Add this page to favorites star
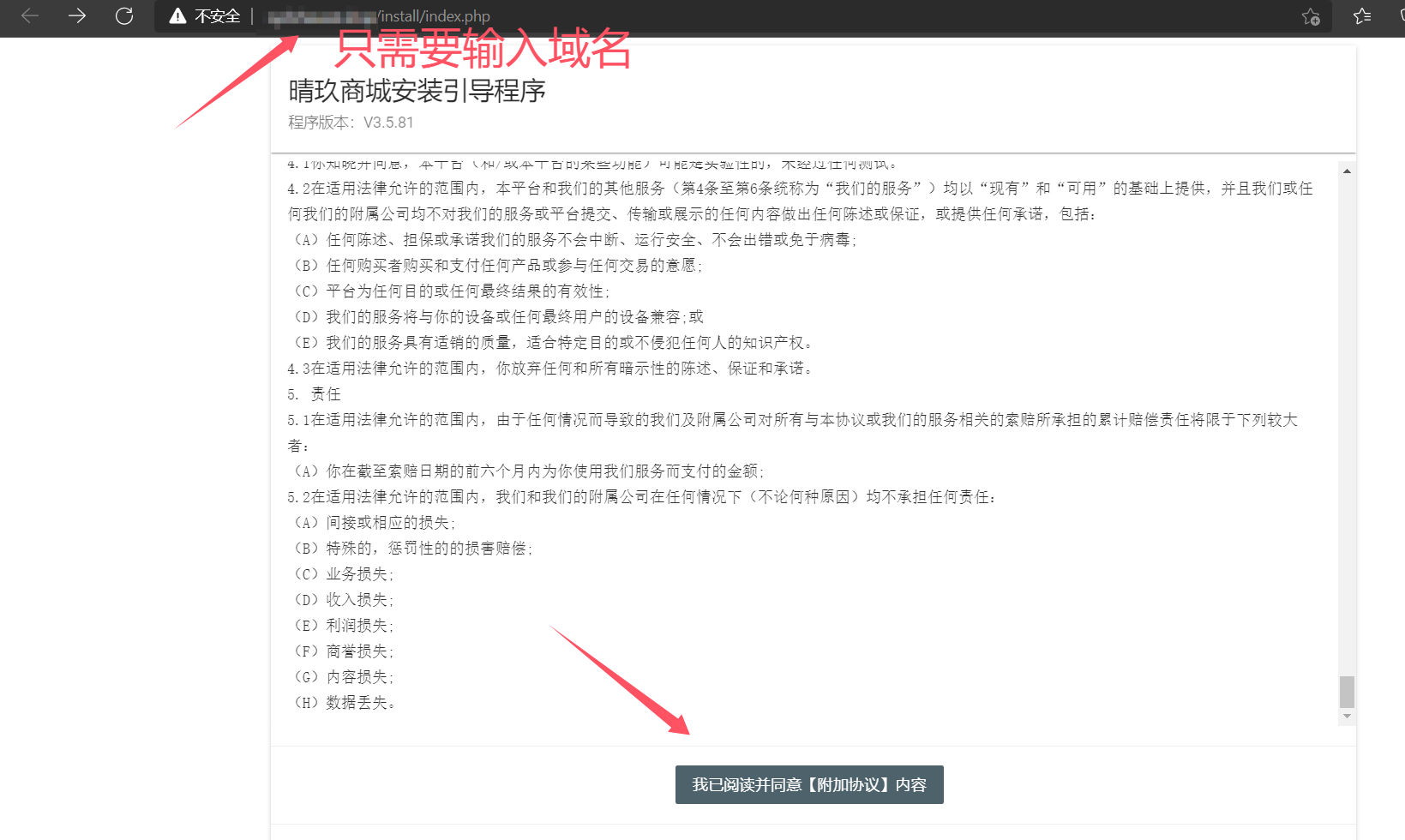Viewport: 1405px width, 840px height. pyautogui.click(x=1310, y=16)
